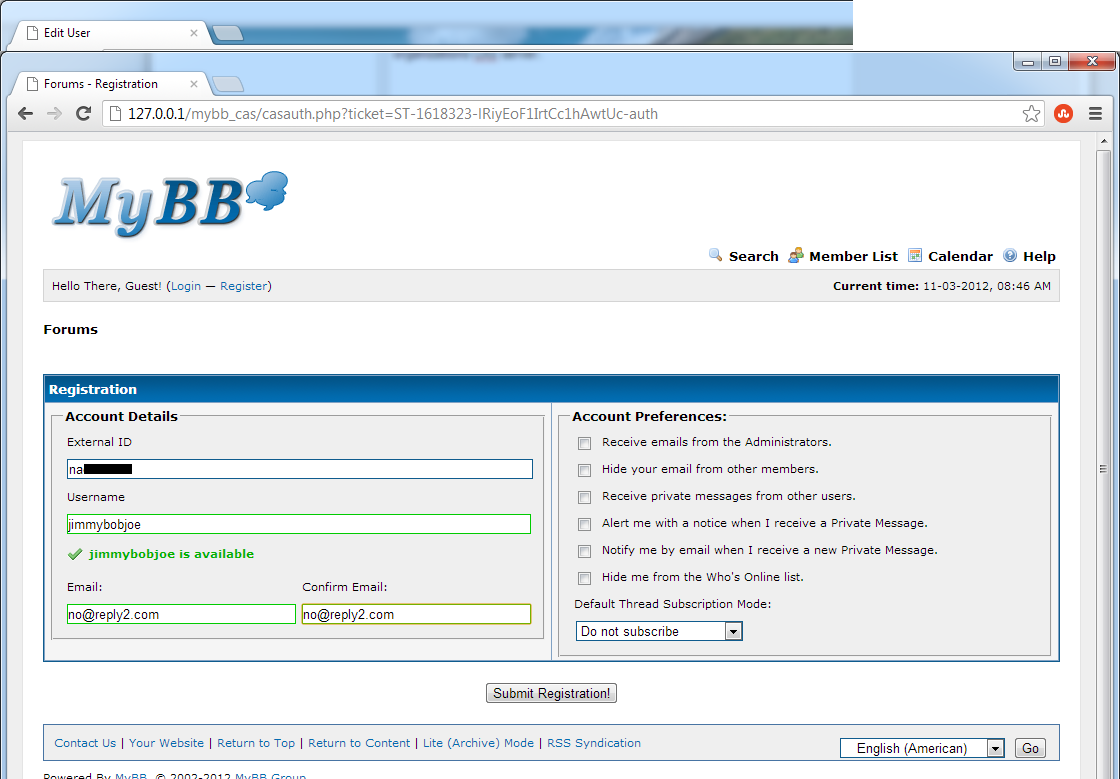Screen dimensions: 1120x779
Task: Open the Chrome menu icon
Action: [1095, 114]
